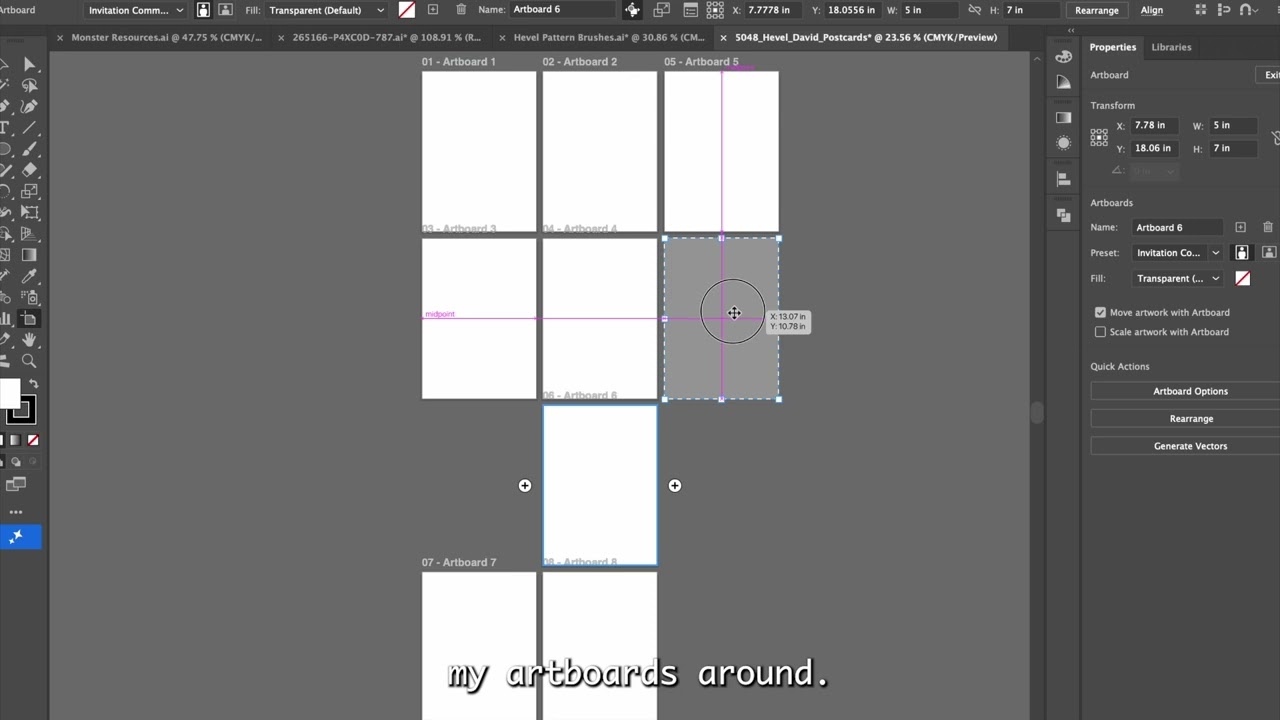Open Preset dropdown in Properties panel
This screenshot has height=720, width=1280.
1178,253
